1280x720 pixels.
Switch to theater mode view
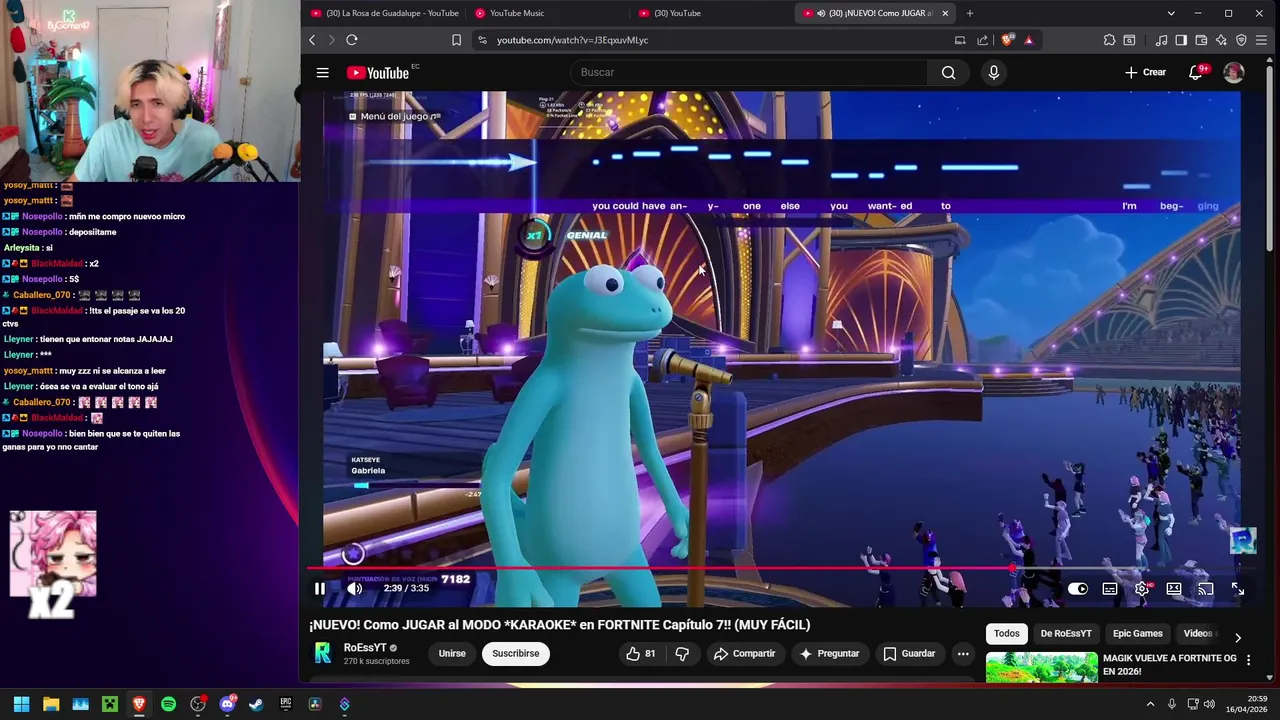tap(1174, 589)
